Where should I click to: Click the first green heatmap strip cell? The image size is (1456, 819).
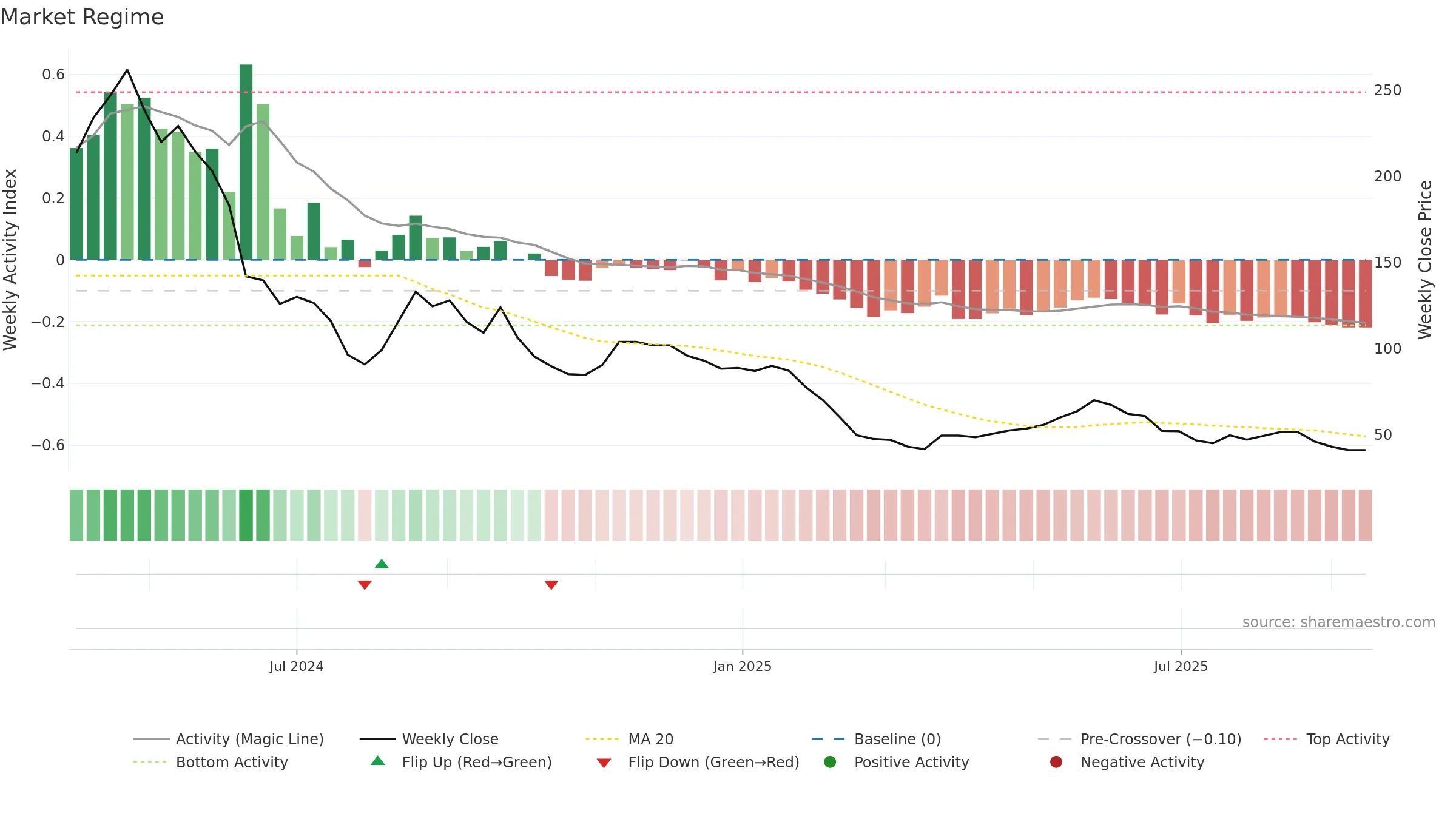(x=76, y=515)
